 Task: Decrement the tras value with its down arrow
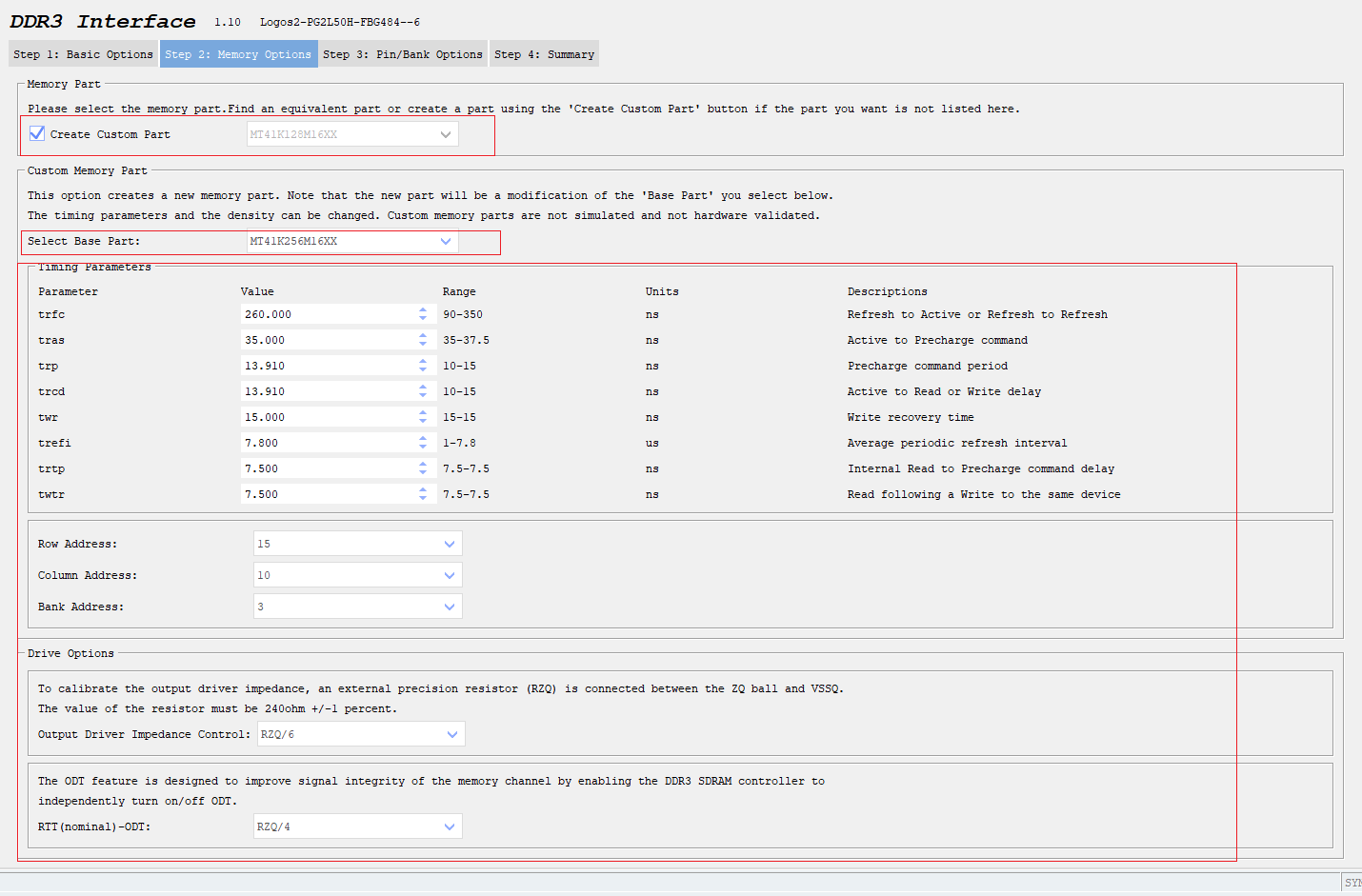click(x=423, y=343)
